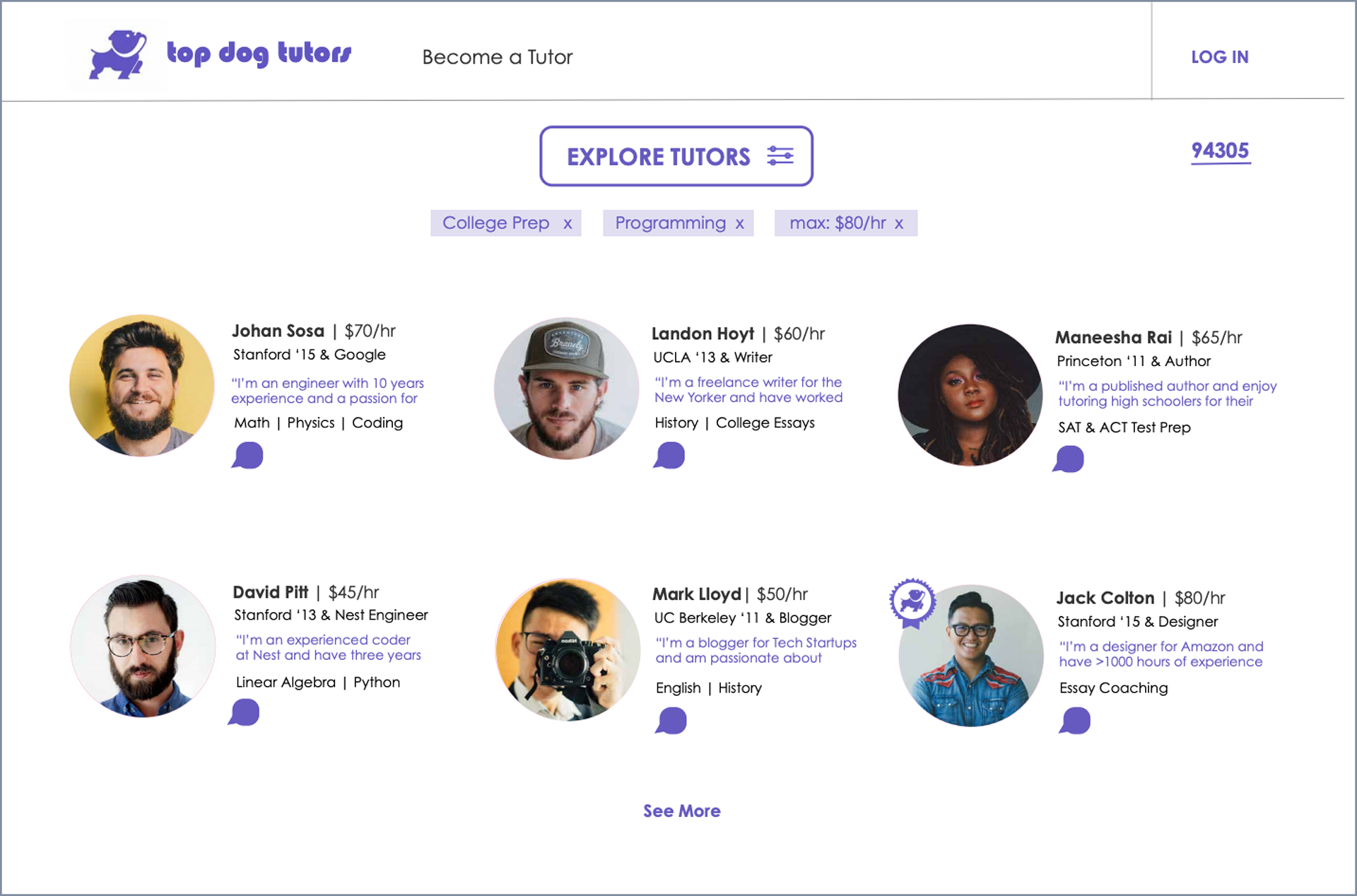Screen dimensions: 1357x896
Task: Click Maneesha Rai's chat bubble icon
Action: (1069, 459)
